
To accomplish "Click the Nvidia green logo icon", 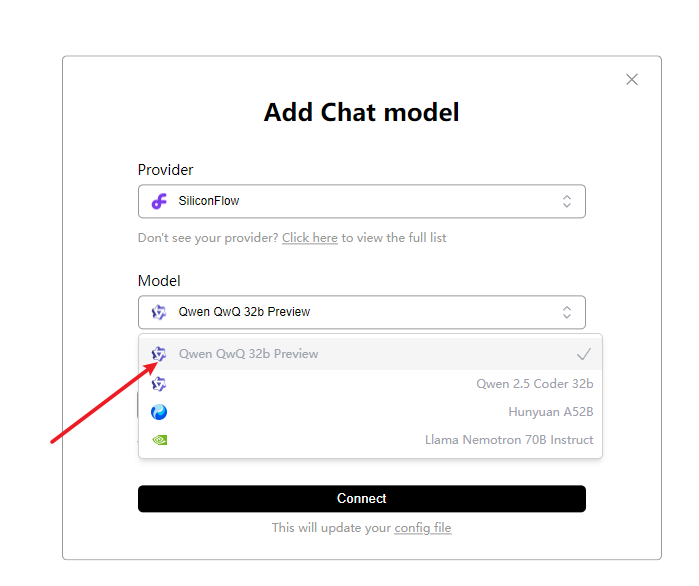I will click(x=159, y=440).
